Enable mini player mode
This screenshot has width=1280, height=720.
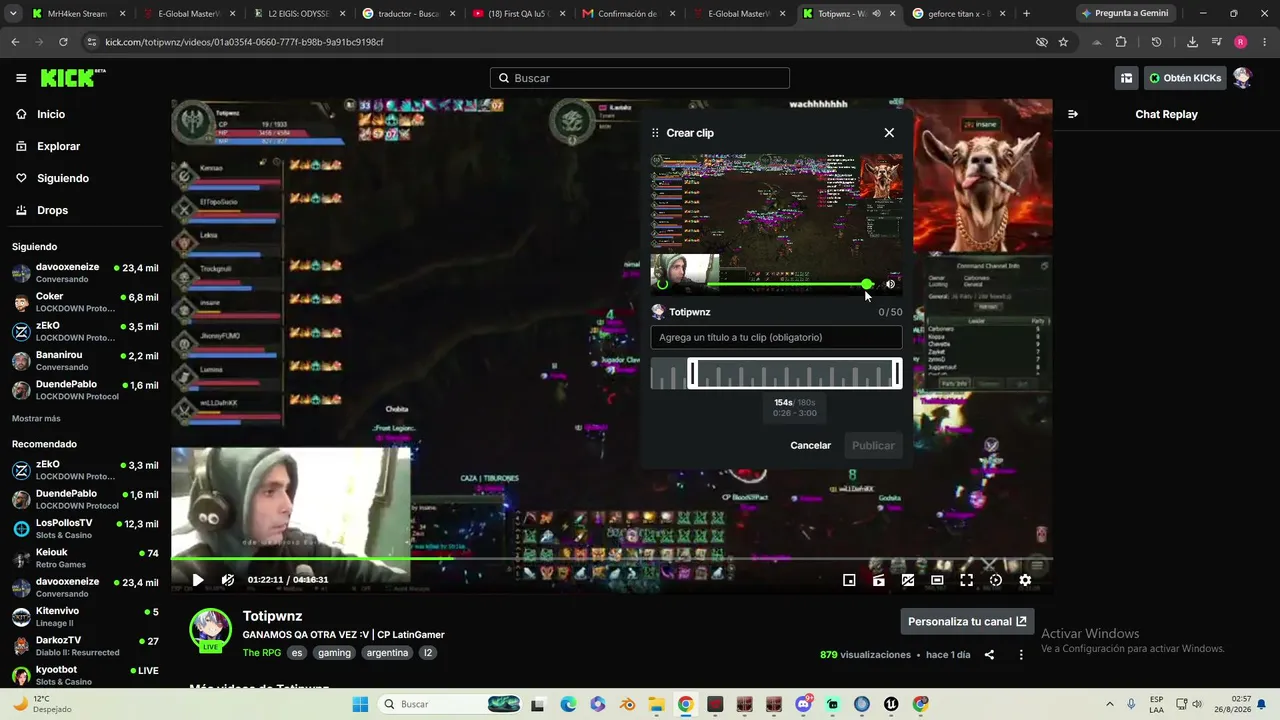849,580
